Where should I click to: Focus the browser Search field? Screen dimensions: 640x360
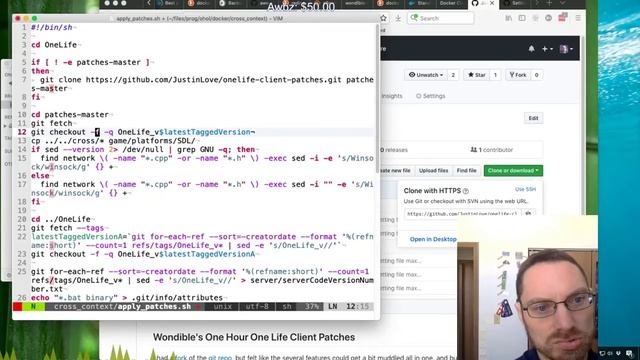[x=441, y=18]
